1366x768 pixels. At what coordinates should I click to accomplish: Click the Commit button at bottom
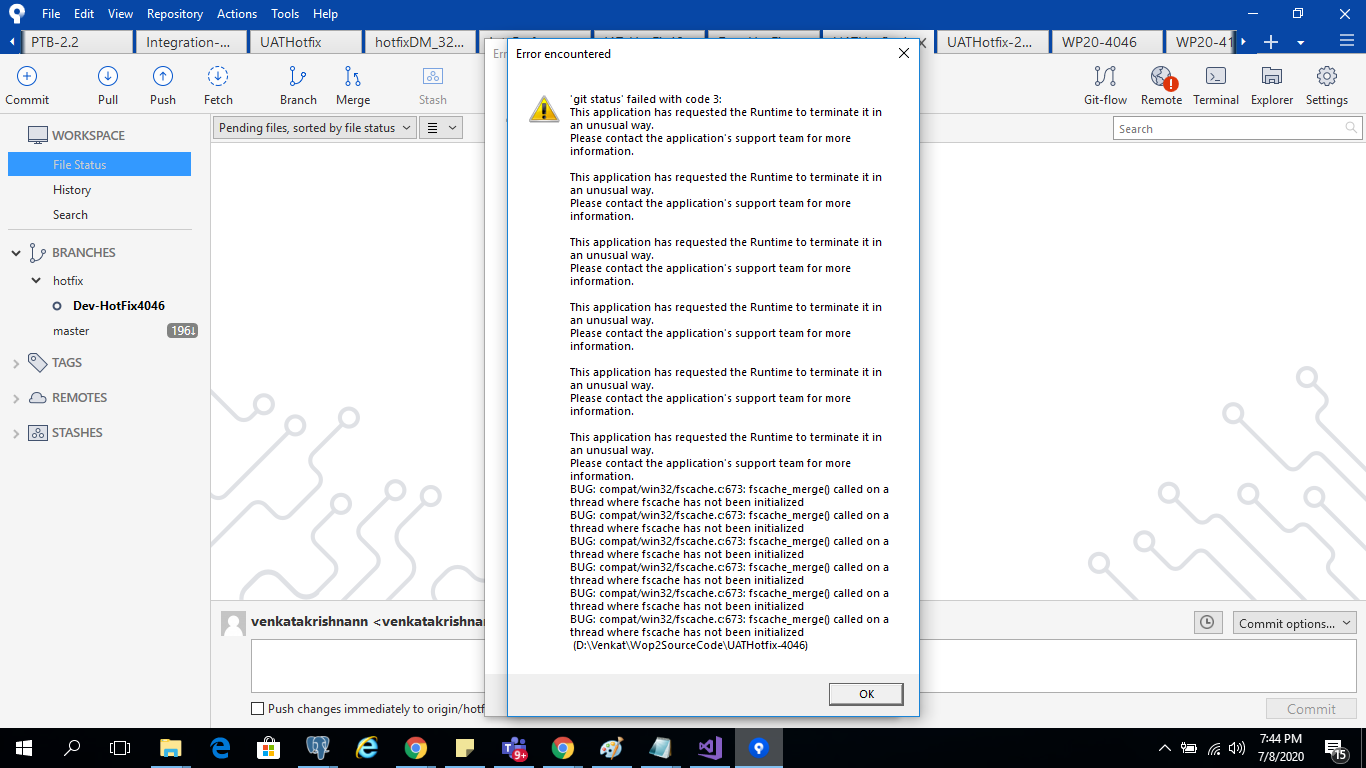[x=1311, y=709]
